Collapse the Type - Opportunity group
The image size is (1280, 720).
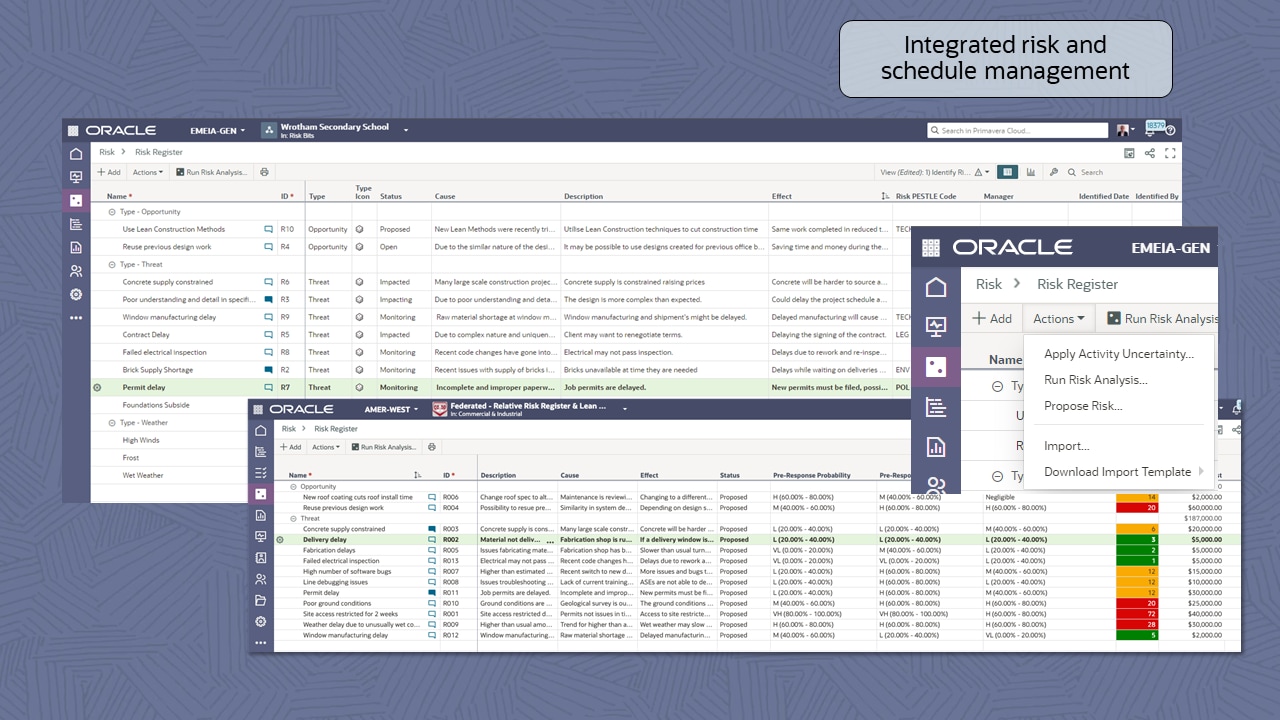tap(112, 212)
